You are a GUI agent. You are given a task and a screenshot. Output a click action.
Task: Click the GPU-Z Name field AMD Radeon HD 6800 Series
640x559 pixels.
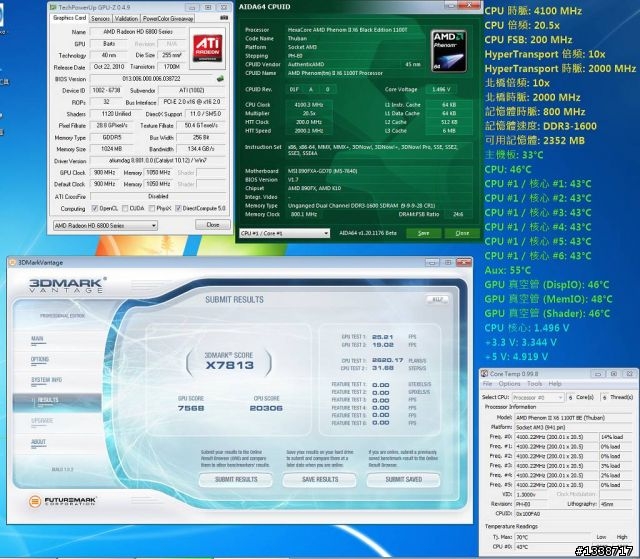[x=138, y=32]
